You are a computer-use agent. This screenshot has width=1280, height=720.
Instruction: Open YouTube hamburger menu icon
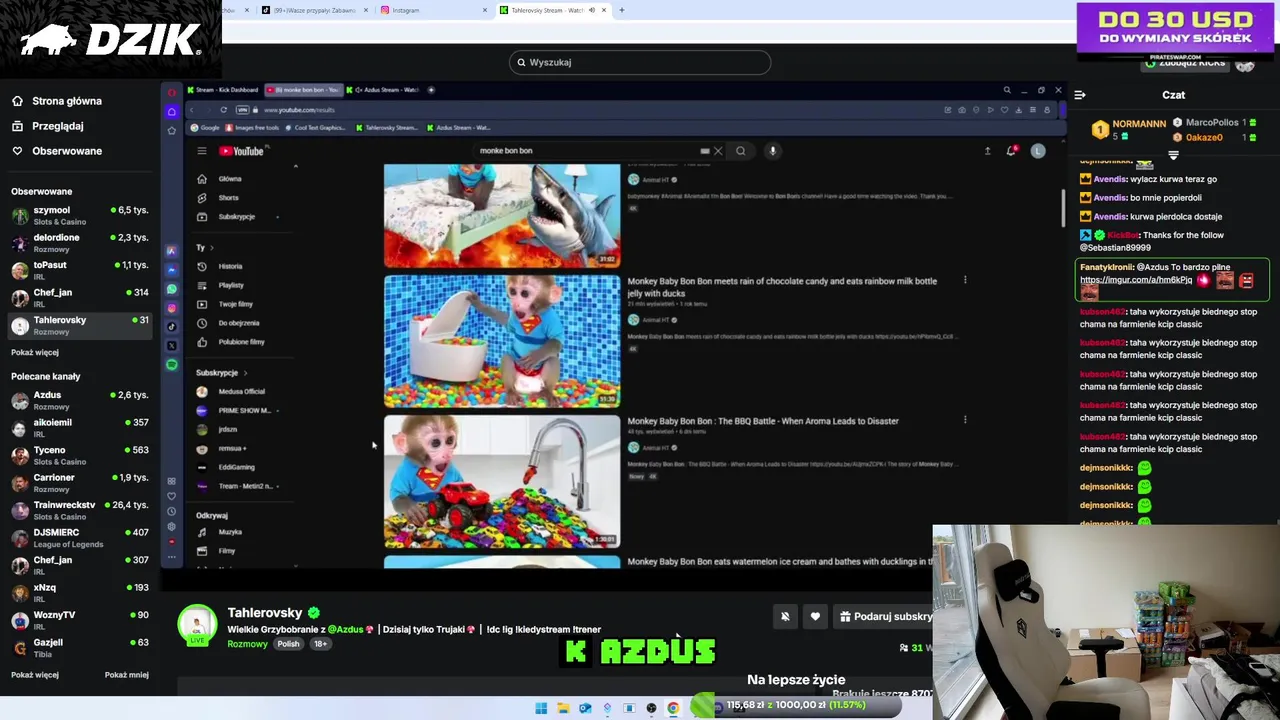[x=201, y=151]
